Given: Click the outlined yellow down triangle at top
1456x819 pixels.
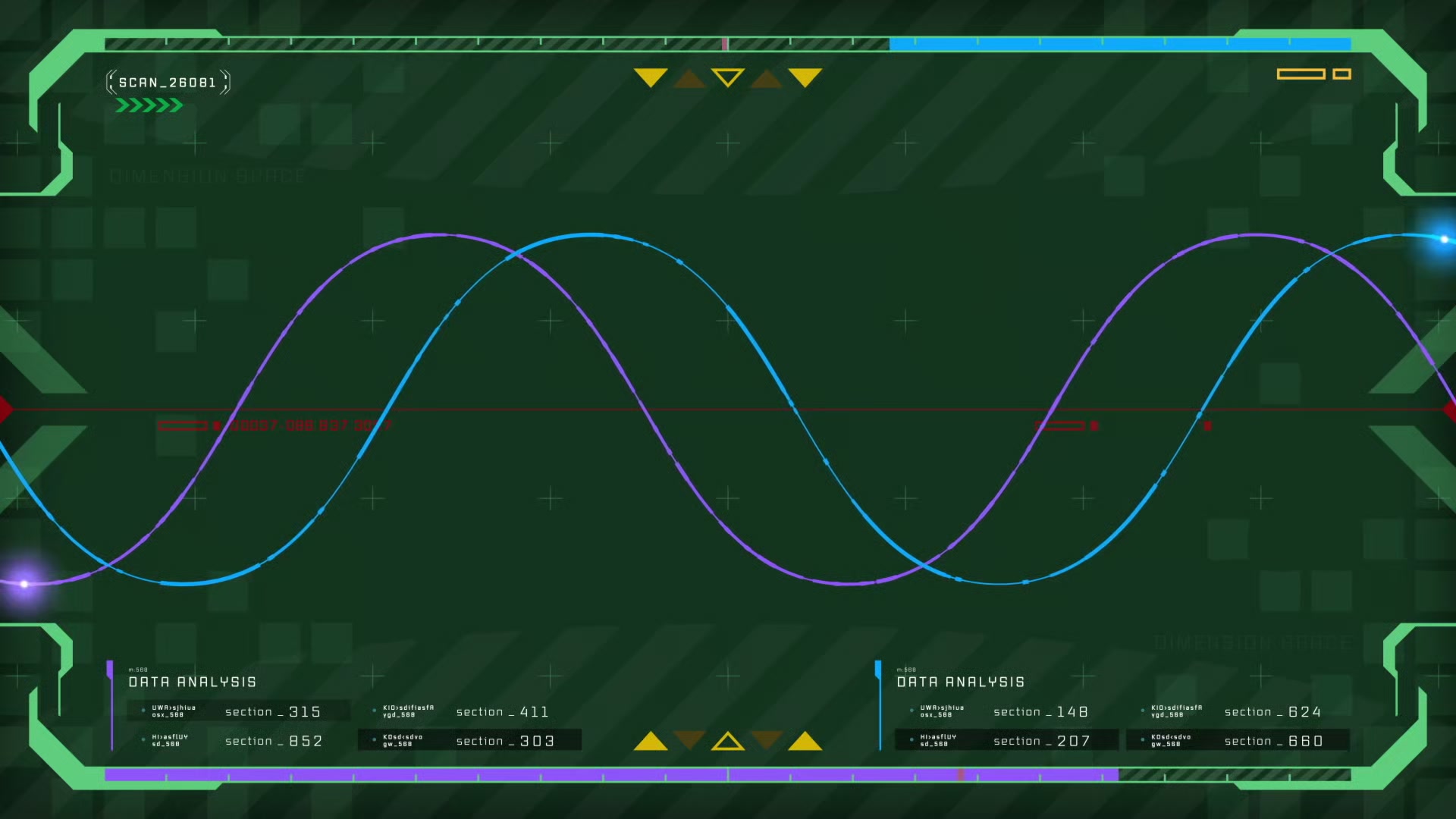Looking at the screenshot, I should point(728,77).
